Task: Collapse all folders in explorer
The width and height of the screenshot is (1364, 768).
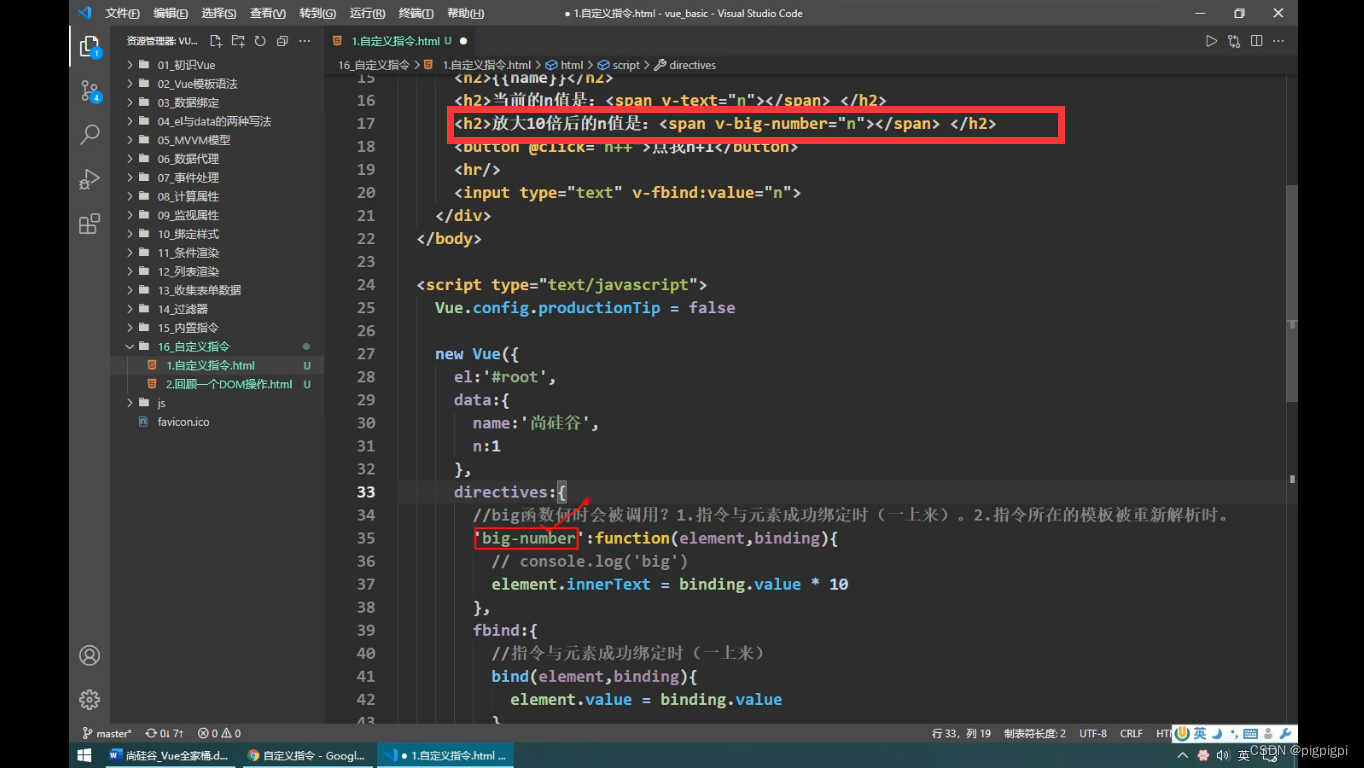Action: point(282,41)
